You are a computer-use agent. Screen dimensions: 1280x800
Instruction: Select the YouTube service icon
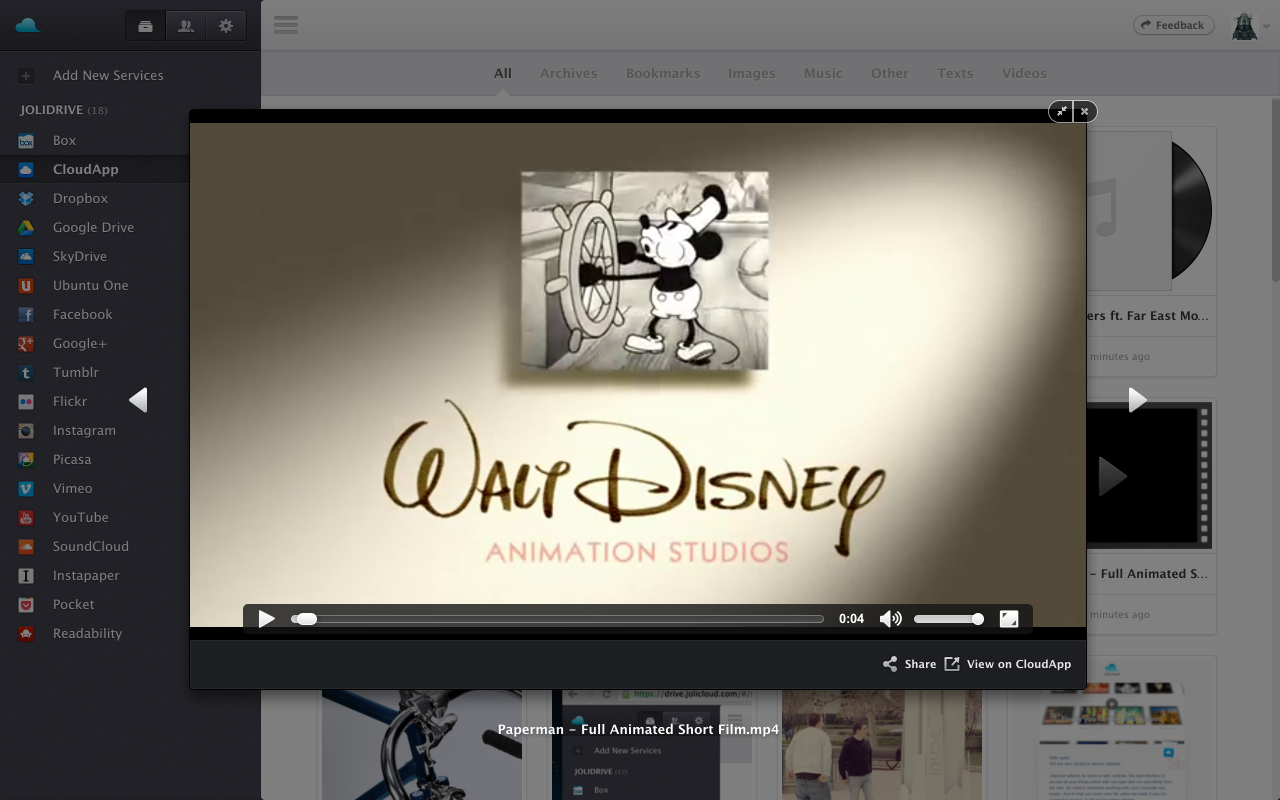click(x=27, y=518)
